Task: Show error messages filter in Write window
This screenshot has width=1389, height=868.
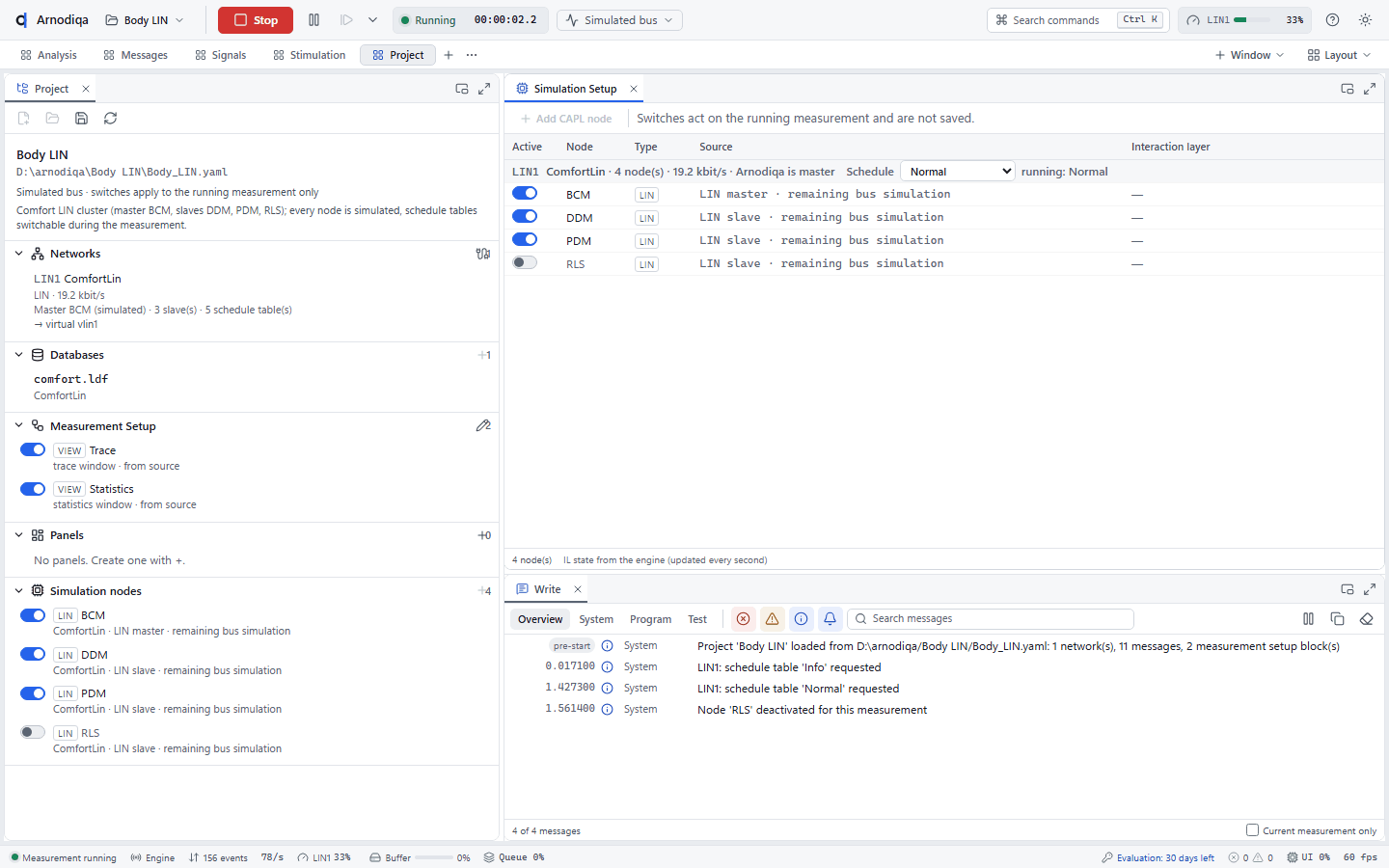Action: tap(743, 619)
